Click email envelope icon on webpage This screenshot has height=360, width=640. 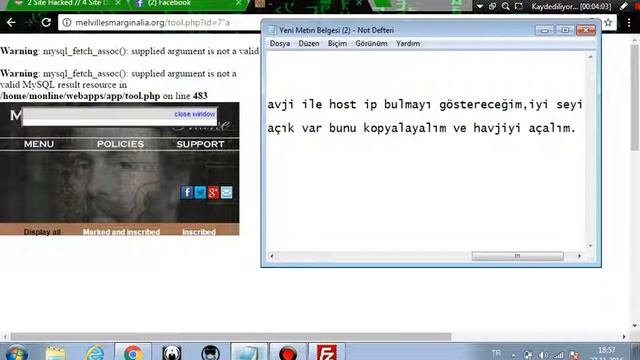pyautogui.click(x=227, y=192)
